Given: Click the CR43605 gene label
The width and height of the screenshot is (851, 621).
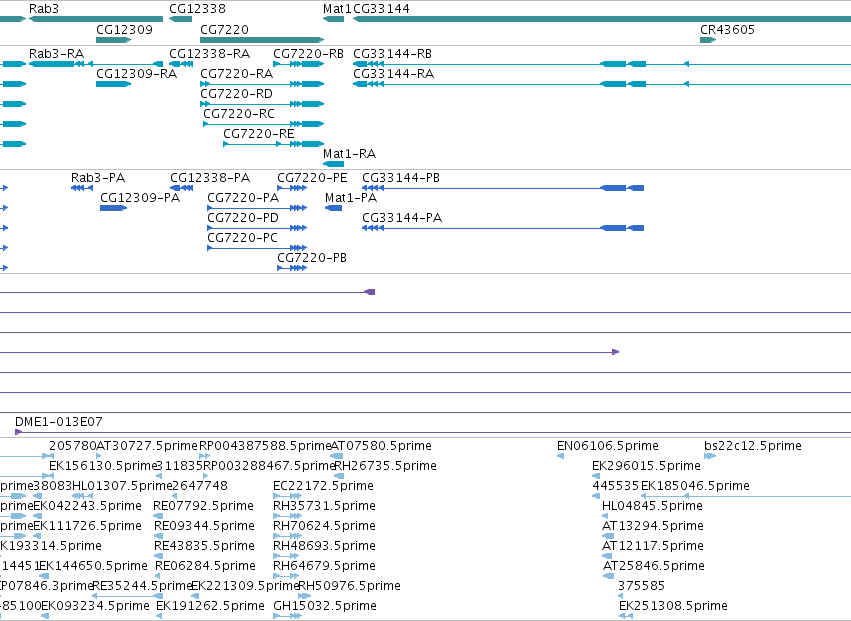Looking at the screenshot, I should (727, 29).
